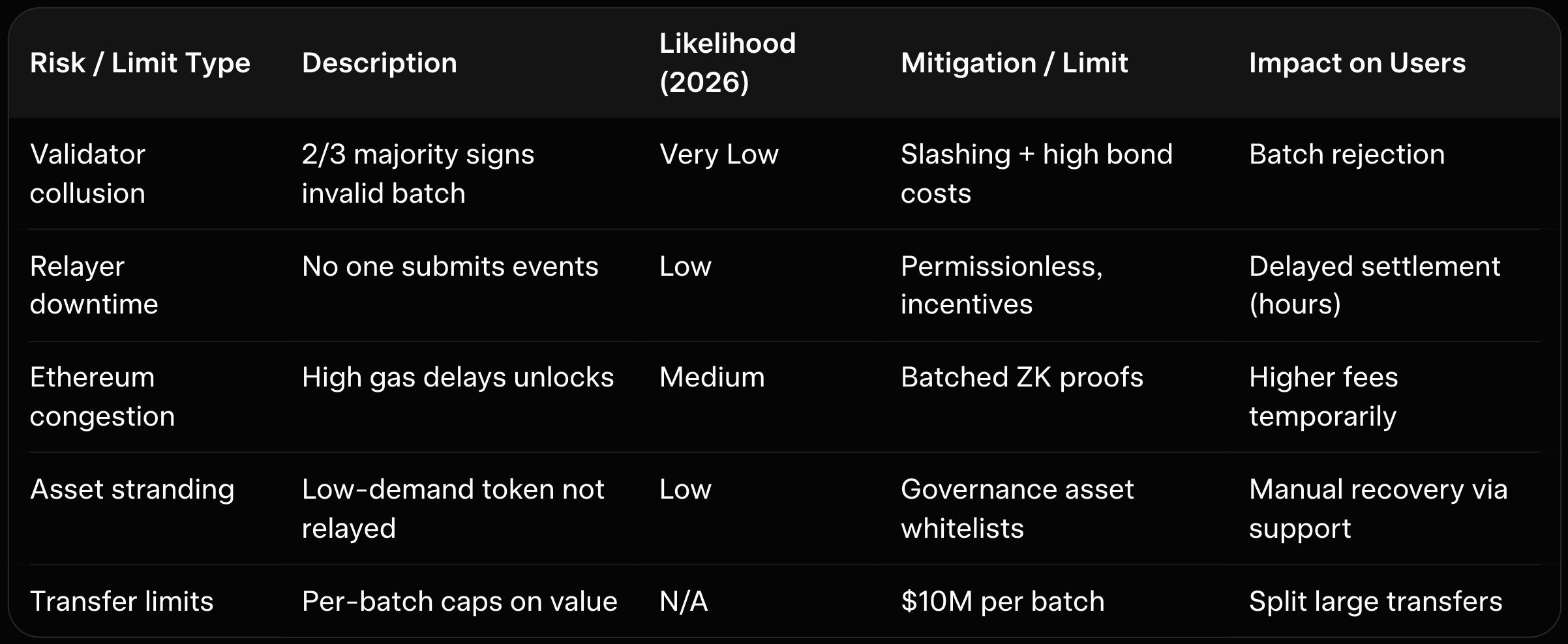Click the 'Batched ZK proofs' cell
Image resolution: width=1568 pixels, height=644 pixels.
click(x=1021, y=377)
